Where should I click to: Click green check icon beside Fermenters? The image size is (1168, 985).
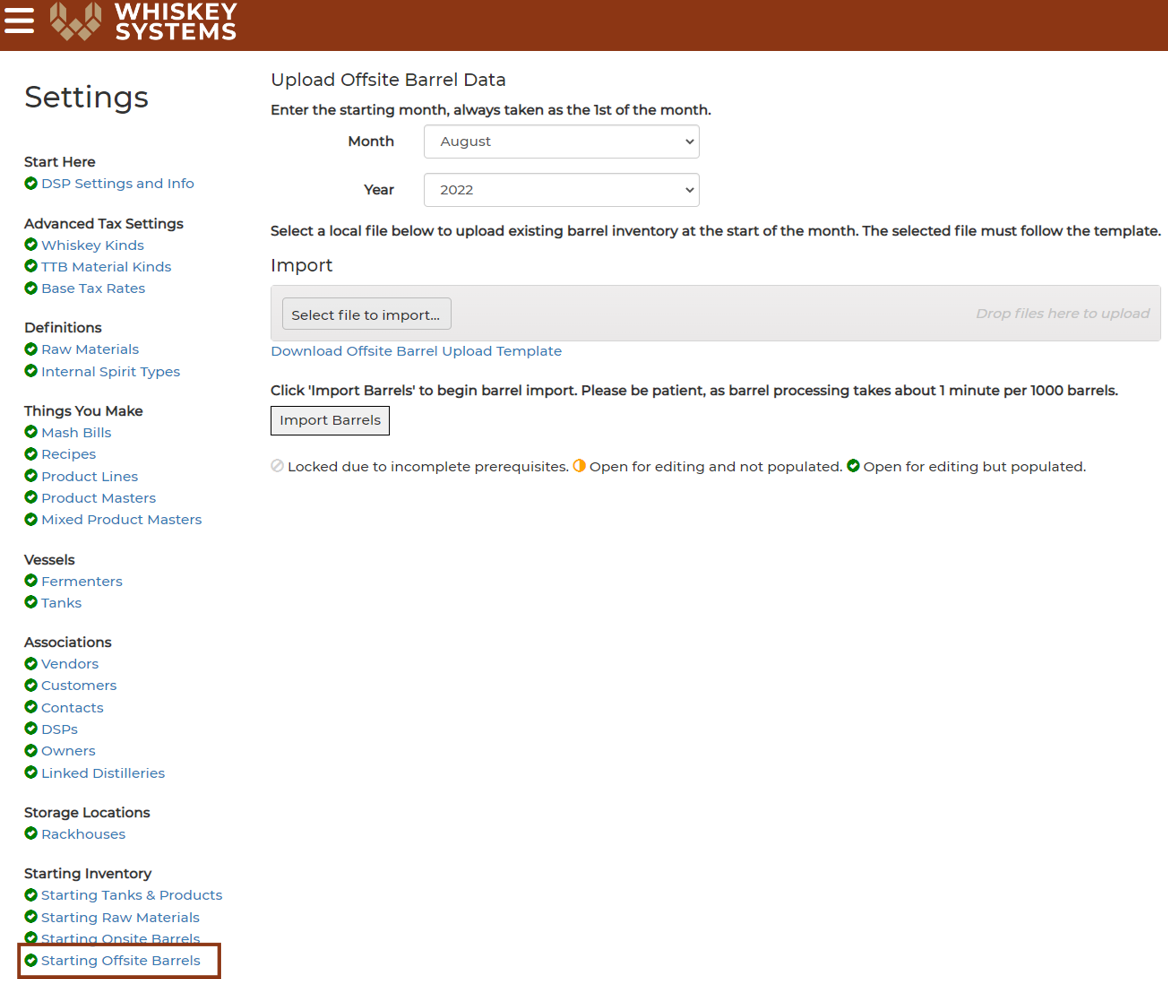(31, 580)
